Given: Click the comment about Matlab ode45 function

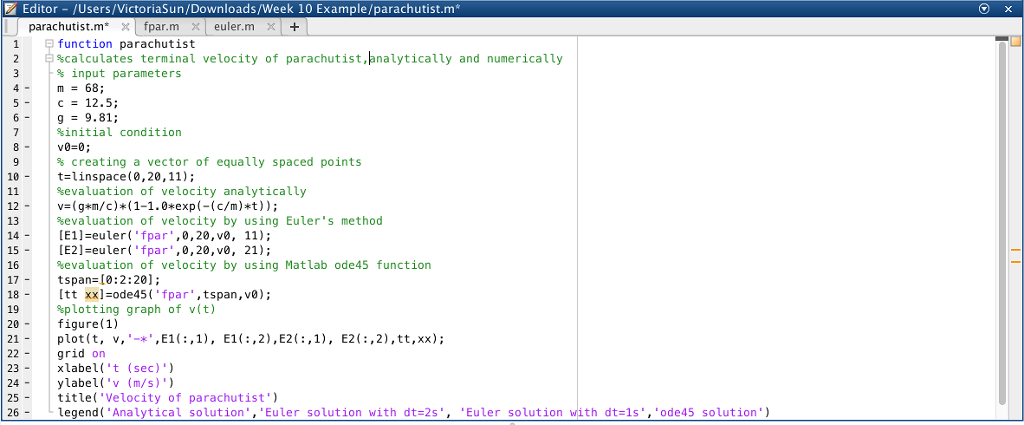Looking at the screenshot, I should (x=244, y=265).
